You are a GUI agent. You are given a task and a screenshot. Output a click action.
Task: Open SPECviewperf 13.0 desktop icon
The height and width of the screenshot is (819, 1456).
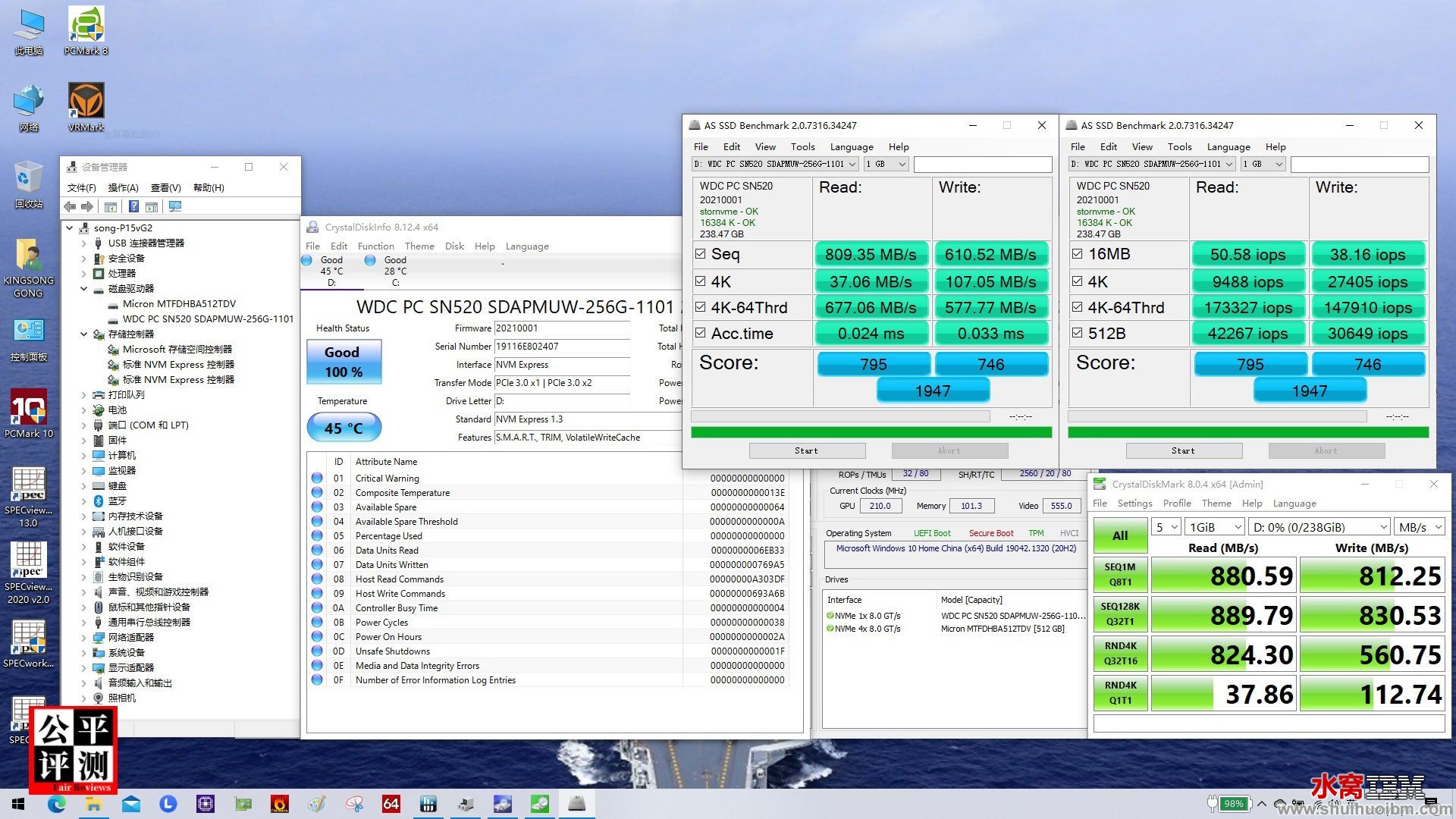coord(28,497)
